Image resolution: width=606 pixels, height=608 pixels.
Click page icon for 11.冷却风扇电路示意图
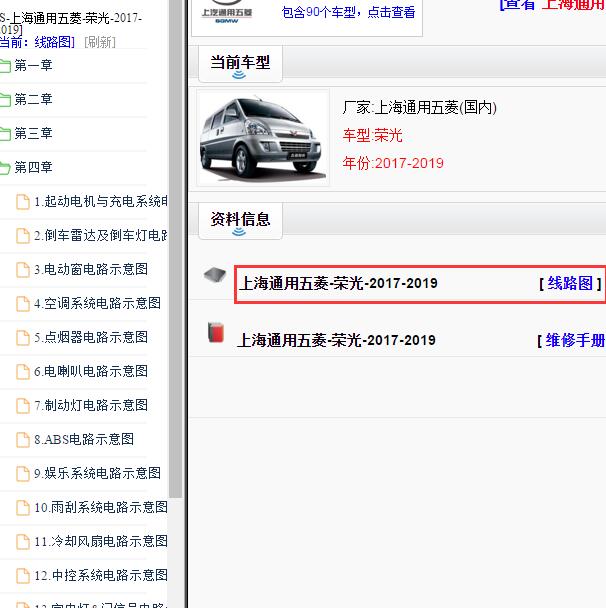coord(22,542)
